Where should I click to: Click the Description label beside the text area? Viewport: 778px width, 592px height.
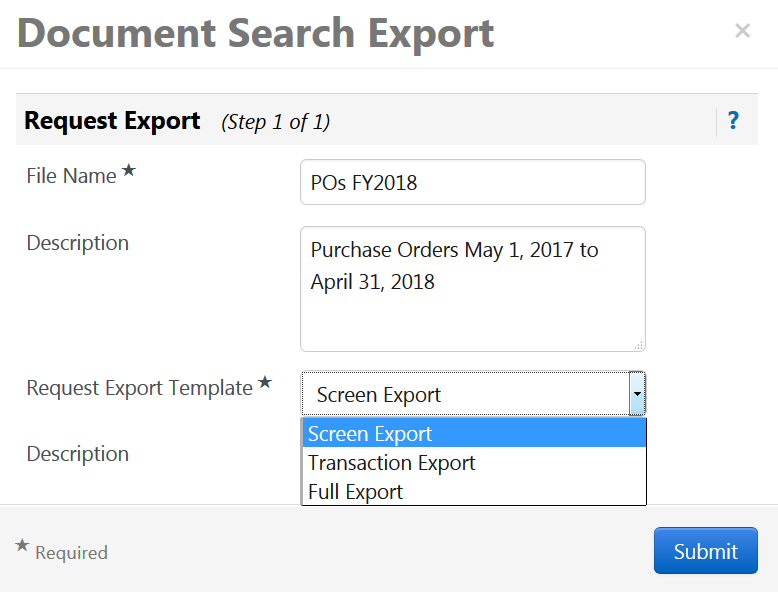click(78, 243)
